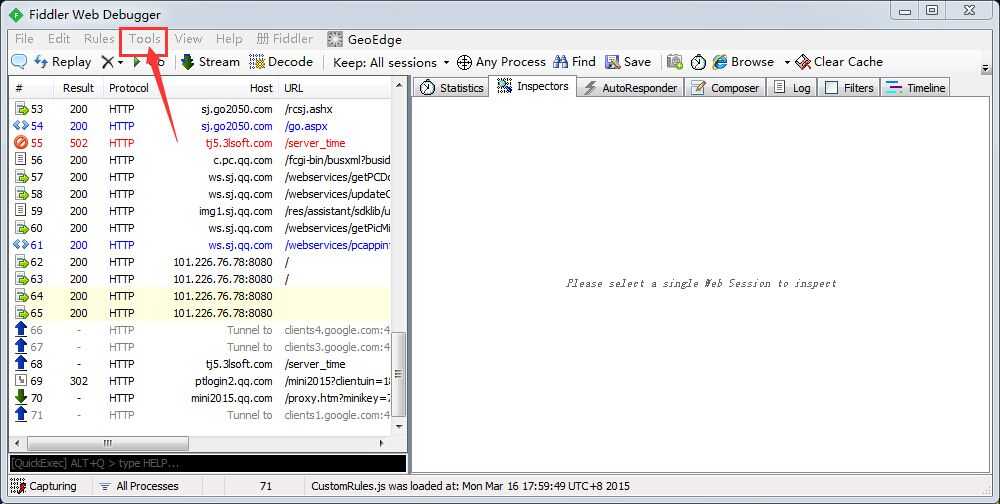Click the document icon of session 59
Screen dimensions: 1000x504
tap(20, 211)
